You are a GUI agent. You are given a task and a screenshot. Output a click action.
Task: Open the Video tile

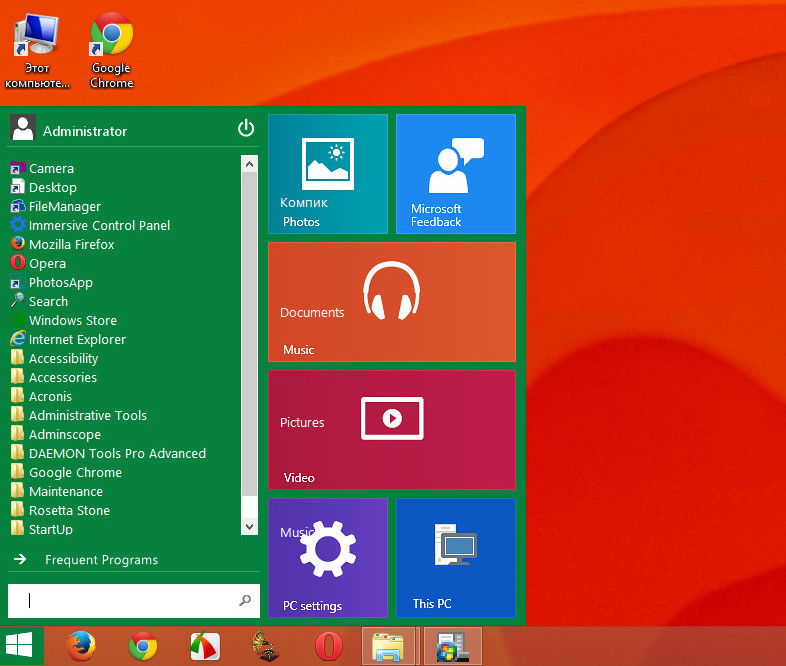[x=392, y=430]
